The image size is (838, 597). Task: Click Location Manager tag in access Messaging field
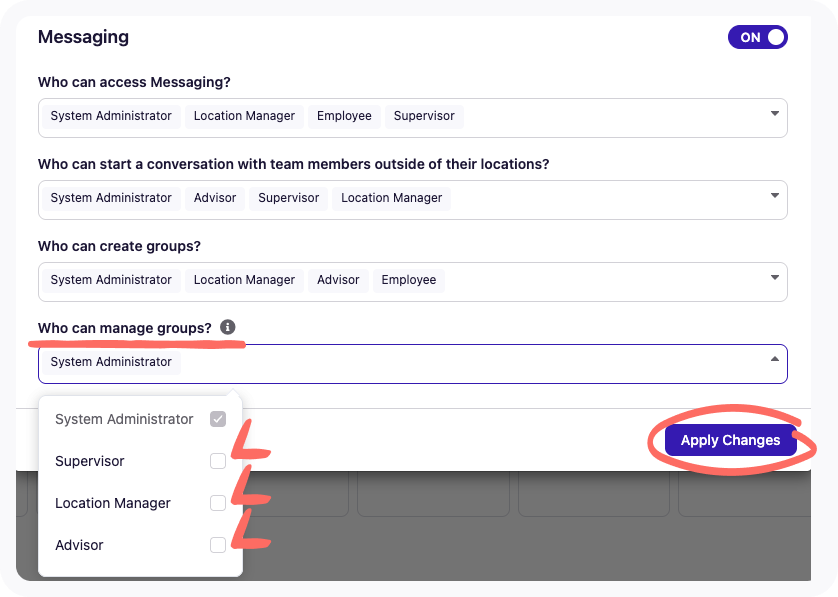click(x=244, y=116)
